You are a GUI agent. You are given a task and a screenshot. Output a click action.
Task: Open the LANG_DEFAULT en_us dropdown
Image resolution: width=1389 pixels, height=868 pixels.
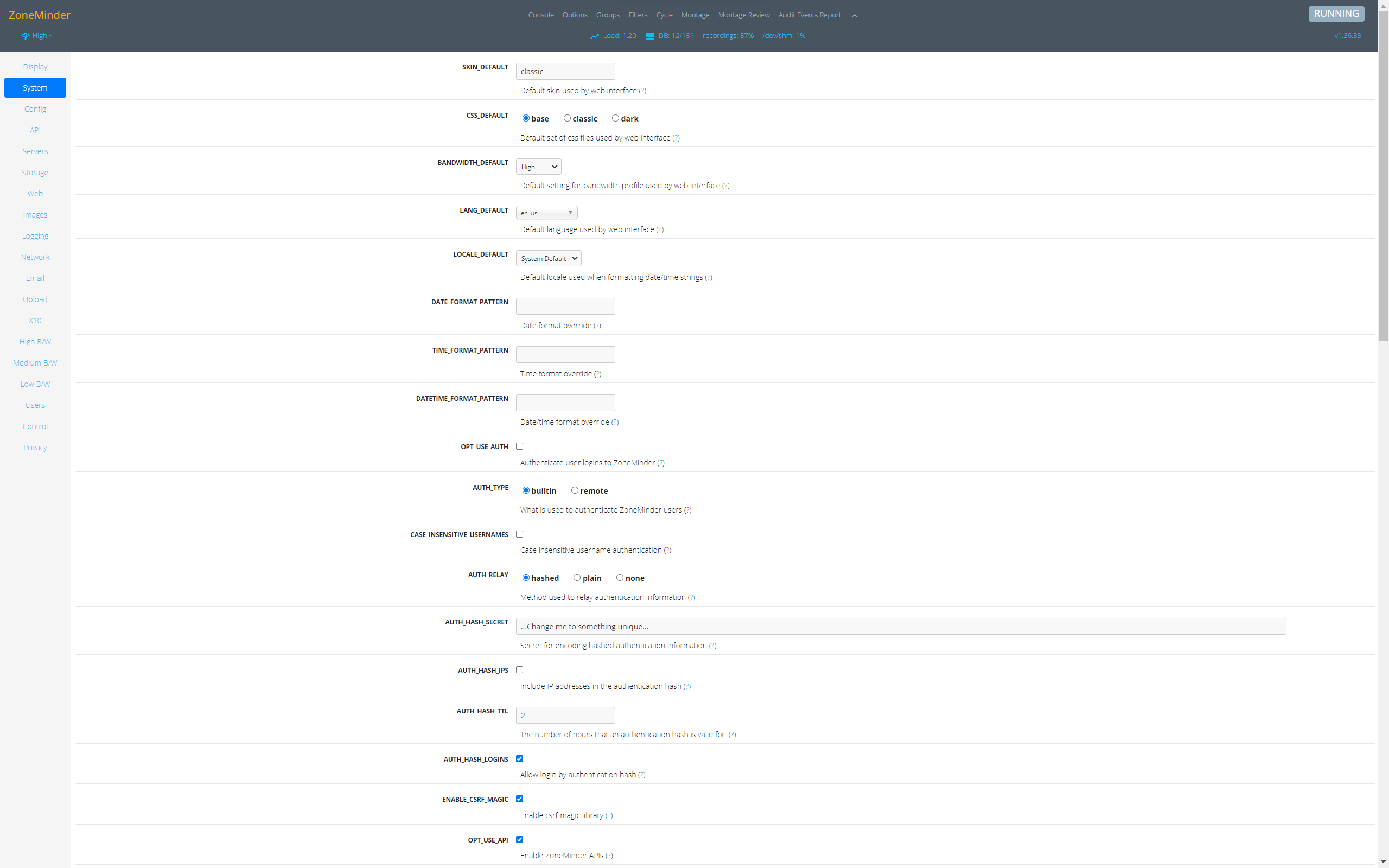[546, 213]
